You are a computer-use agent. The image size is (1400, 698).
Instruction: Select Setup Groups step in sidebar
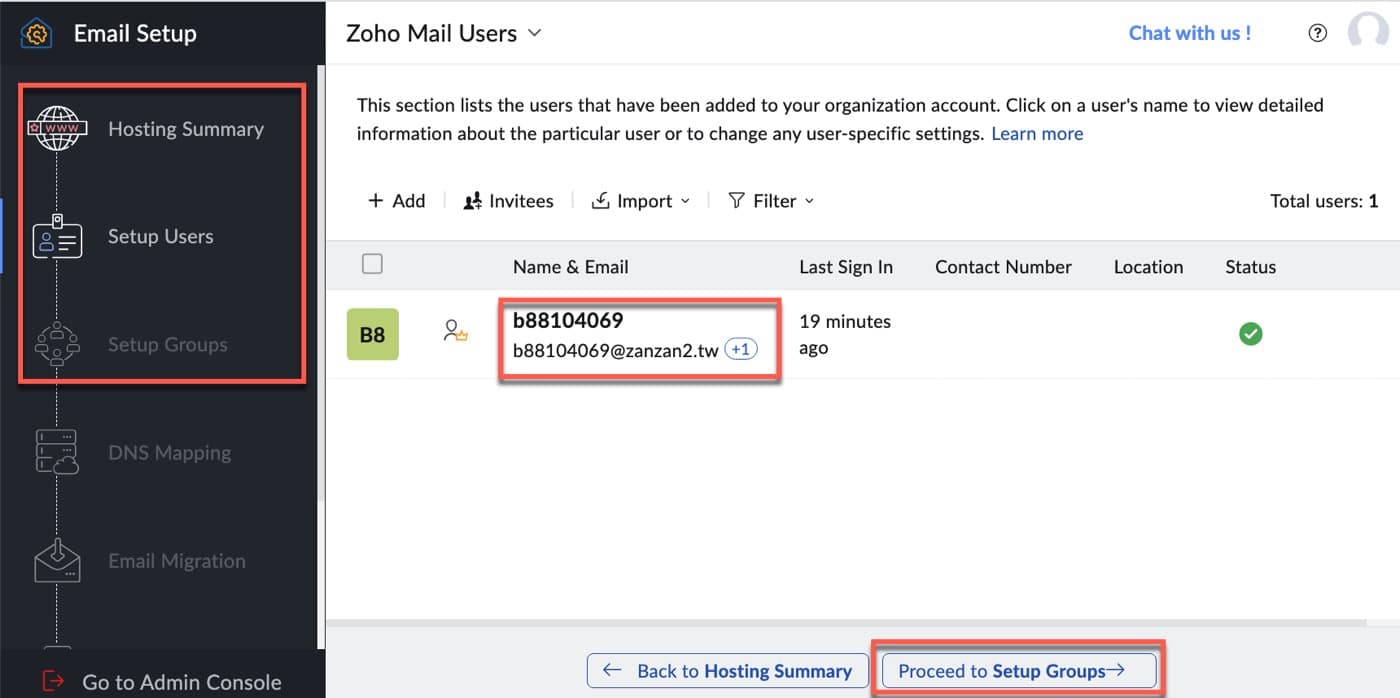click(x=168, y=345)
